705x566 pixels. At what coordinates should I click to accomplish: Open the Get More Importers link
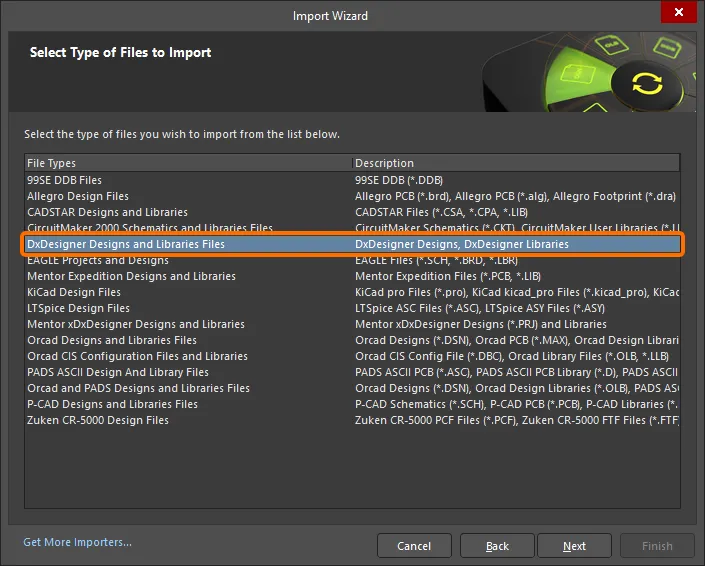pyautogui.click(x=77, y=542)
